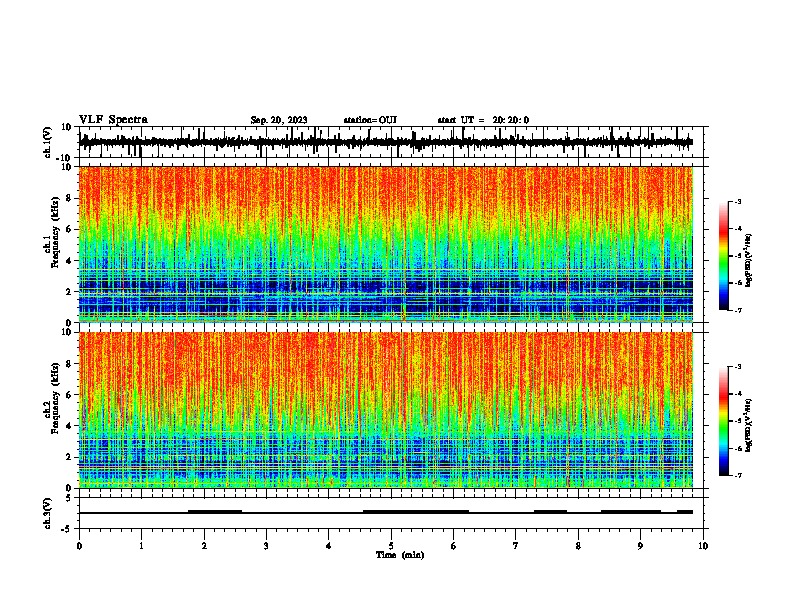
Task: Click the time axis tick label "0"
Action: pyautogui.click(x=79, y=546)
